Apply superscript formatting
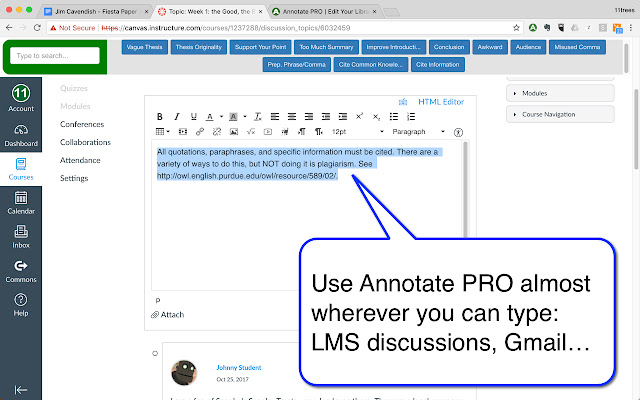 pyautogui.click(x=359, y=117)
